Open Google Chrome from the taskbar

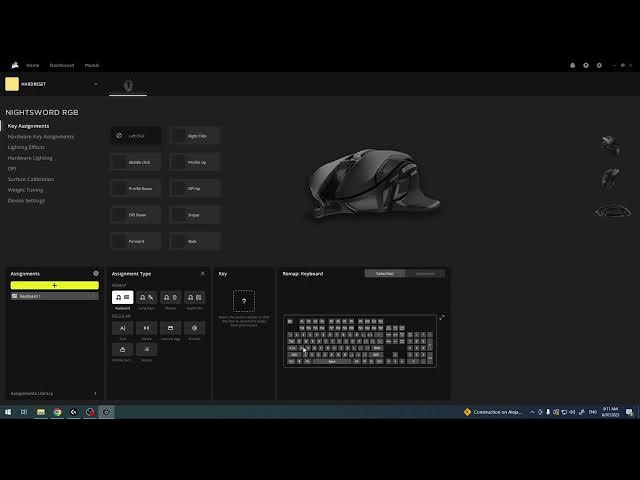(x=57, y=412)
